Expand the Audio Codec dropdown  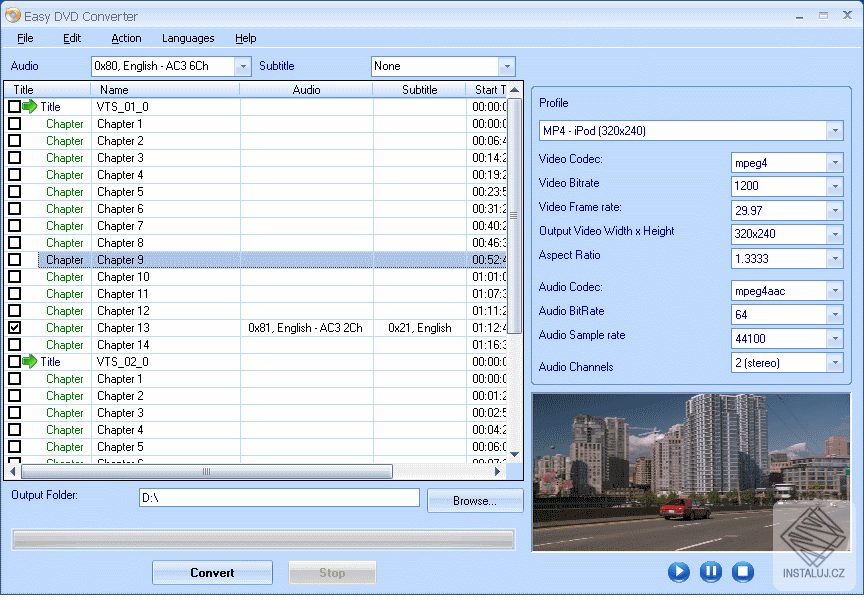tap(836, 290)
